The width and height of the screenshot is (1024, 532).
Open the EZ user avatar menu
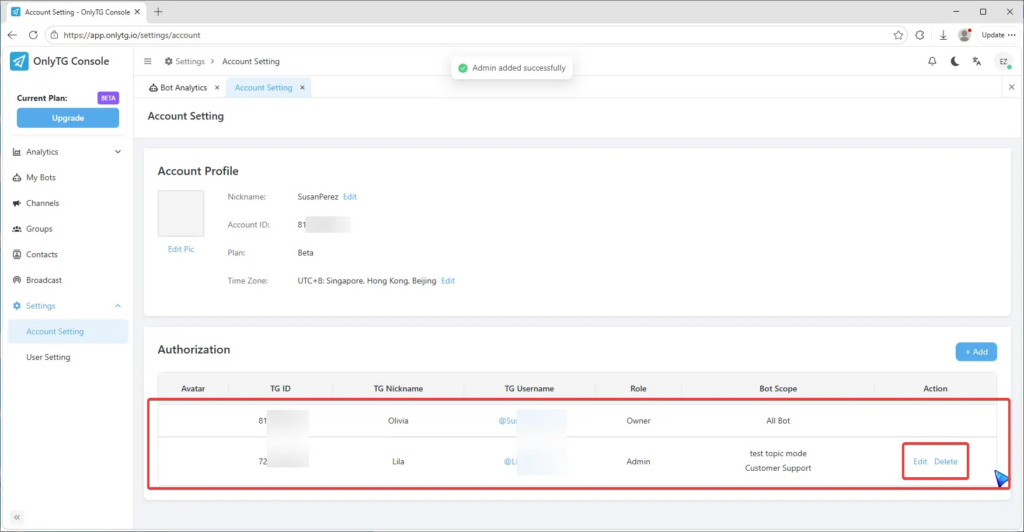[x=1002, y=62]
